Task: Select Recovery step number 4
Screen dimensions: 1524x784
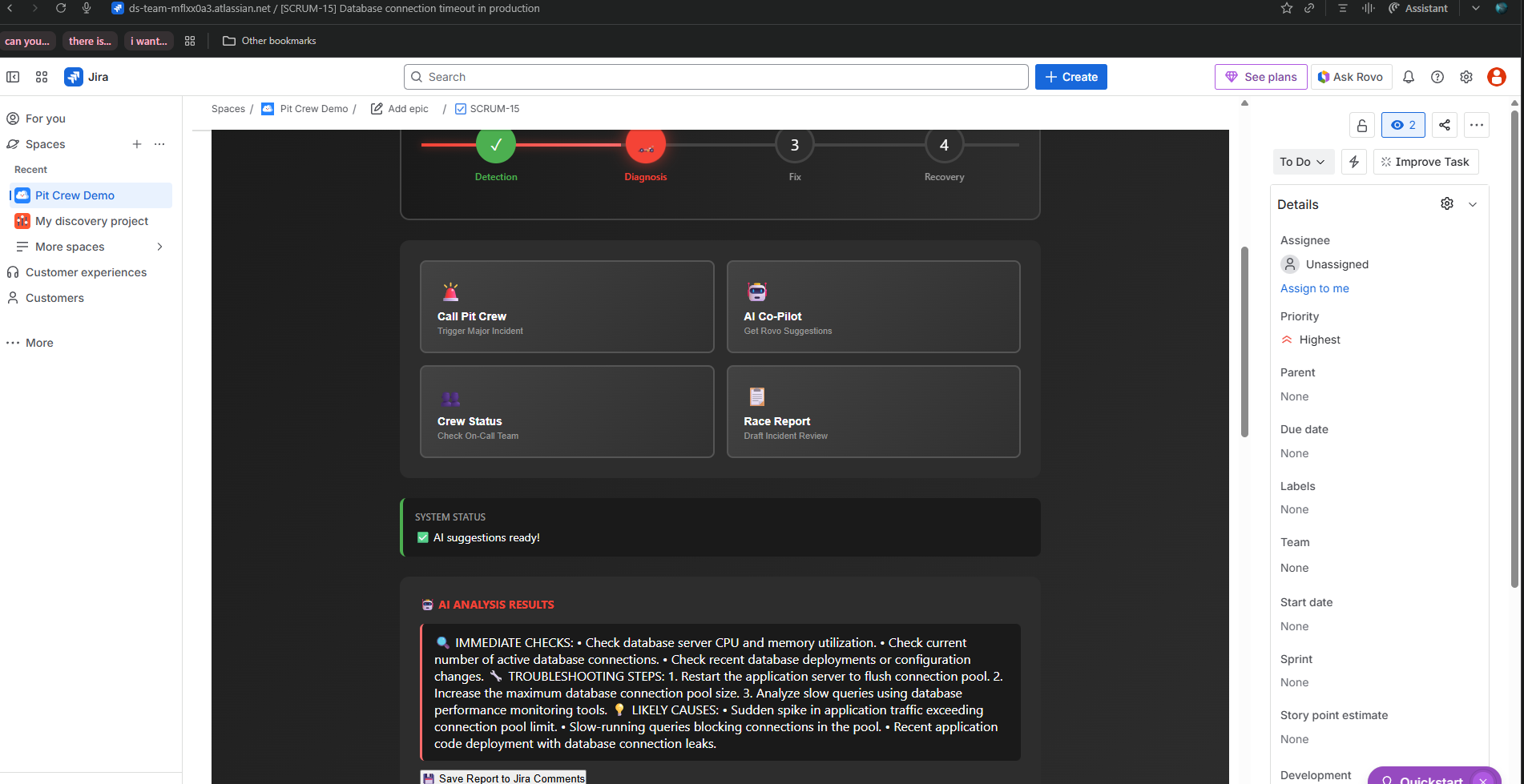Action: (944, 145)
